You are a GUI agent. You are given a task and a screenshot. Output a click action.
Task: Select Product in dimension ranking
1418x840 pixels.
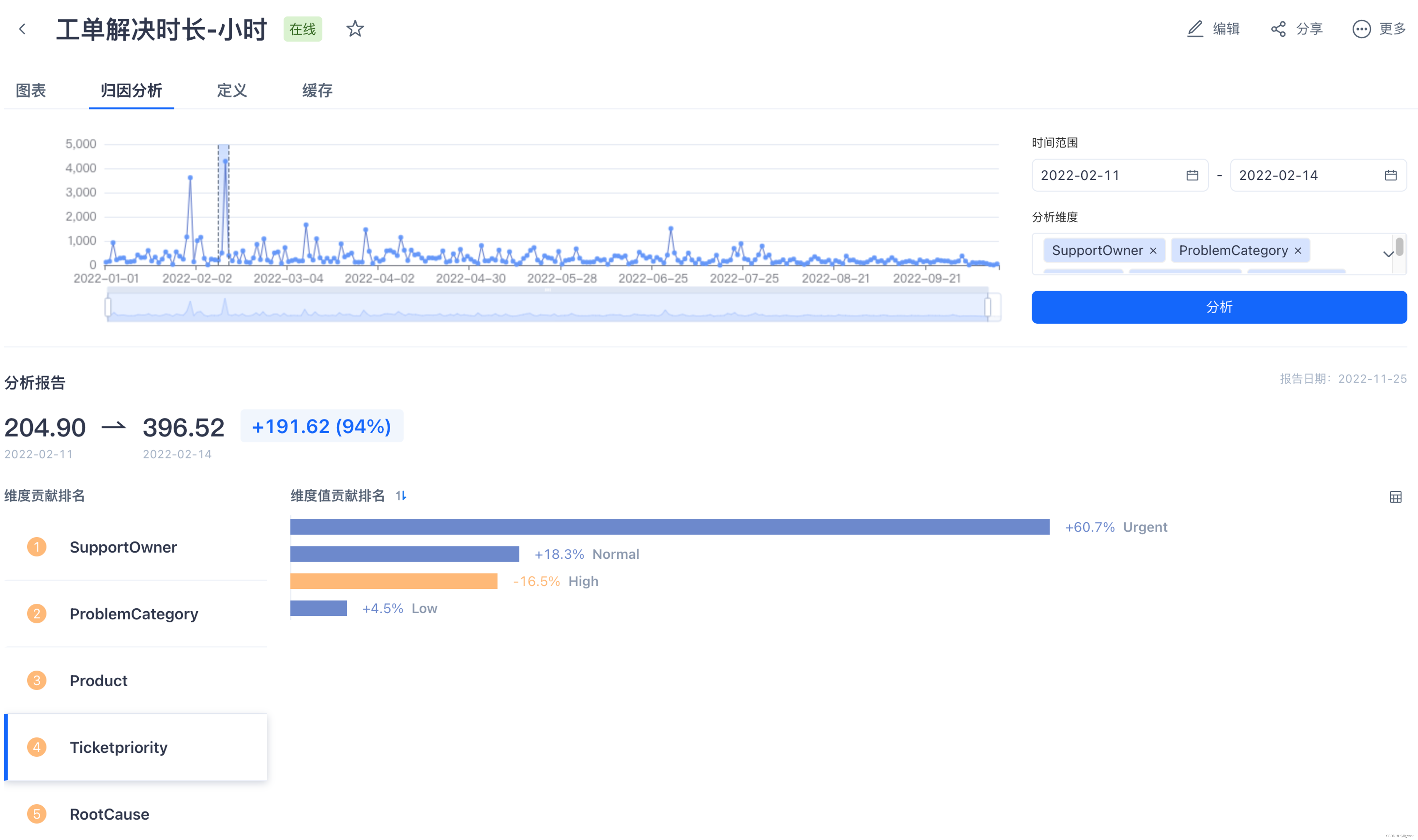(98, 680)
